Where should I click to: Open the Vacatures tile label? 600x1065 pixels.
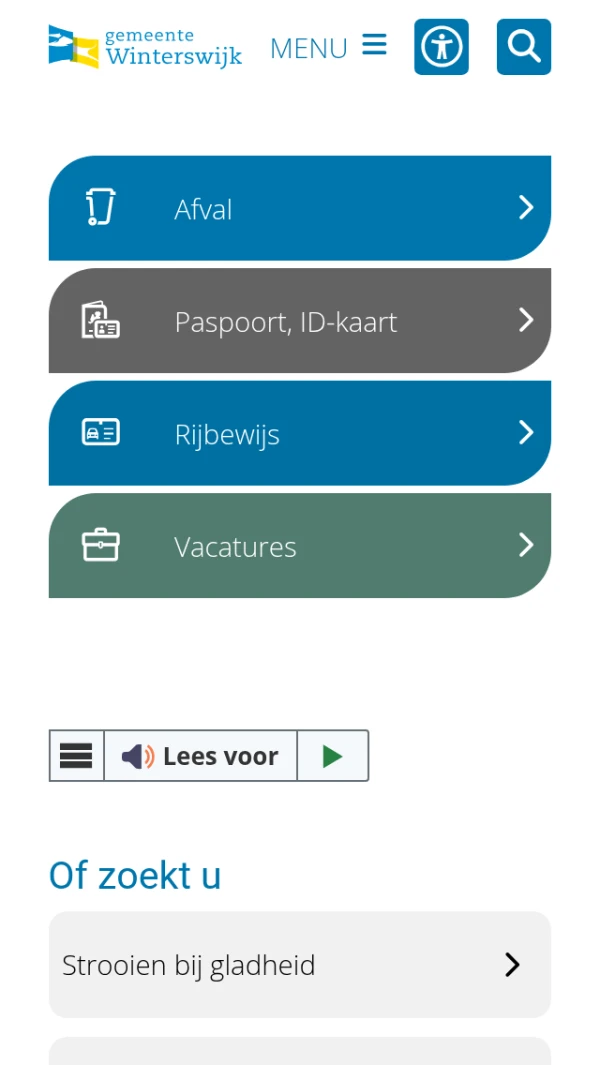pyautogui.click(x=235, y=547)
